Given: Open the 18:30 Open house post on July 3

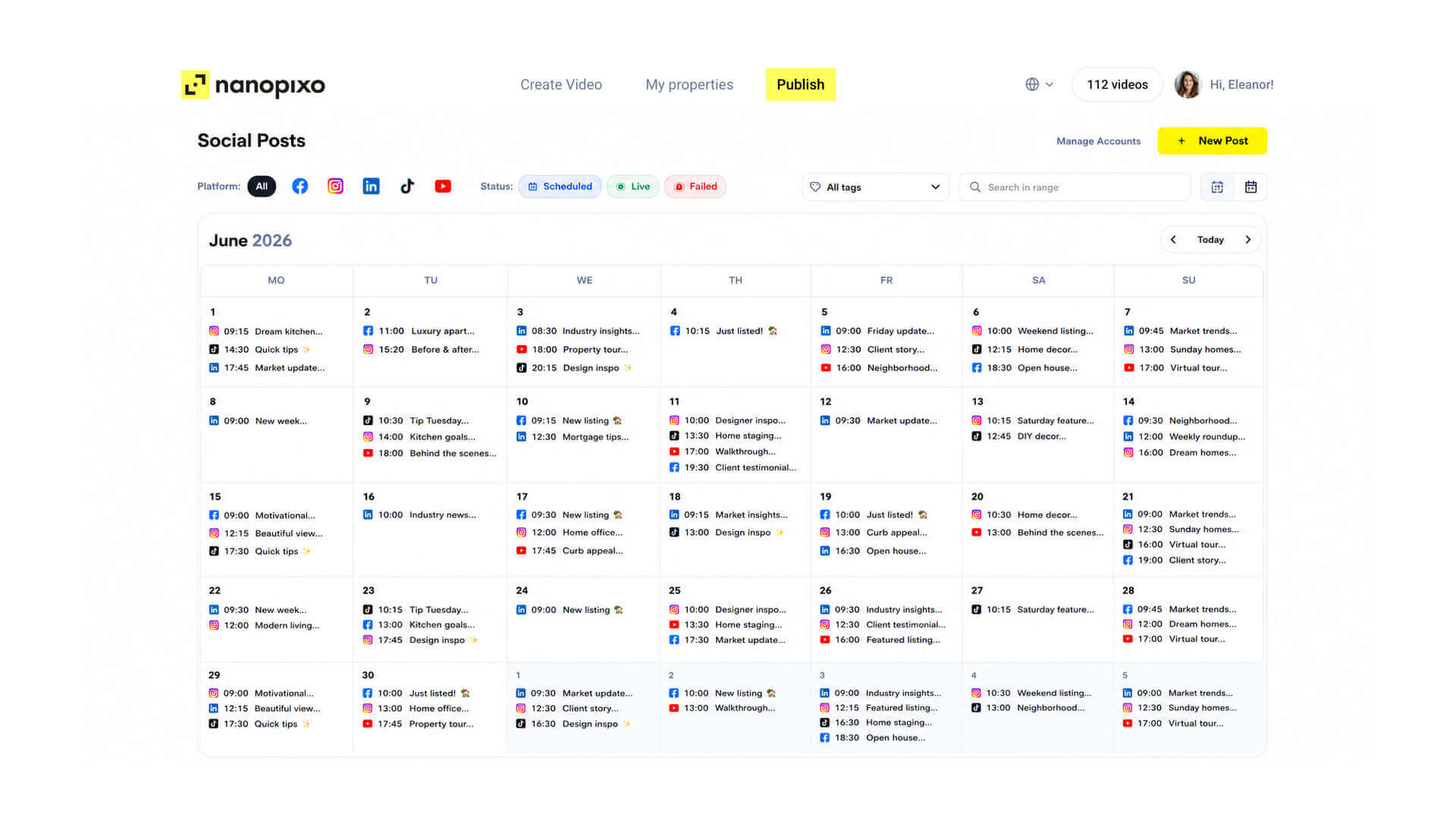Looking at the screenshot, I should click(873, 738).
